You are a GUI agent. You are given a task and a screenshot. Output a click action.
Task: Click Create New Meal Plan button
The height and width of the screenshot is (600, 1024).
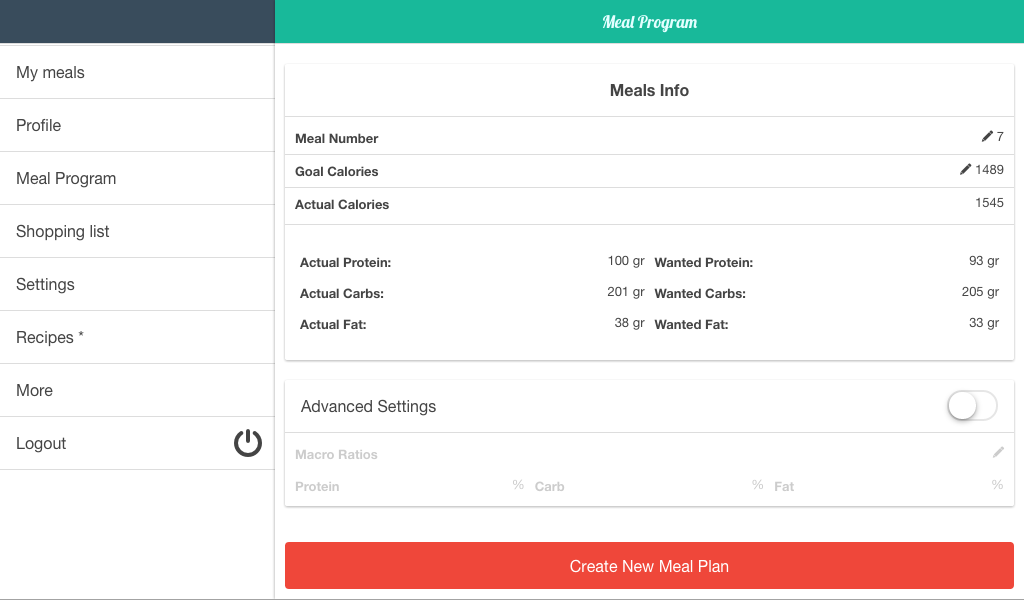click(x=649, y=565)
